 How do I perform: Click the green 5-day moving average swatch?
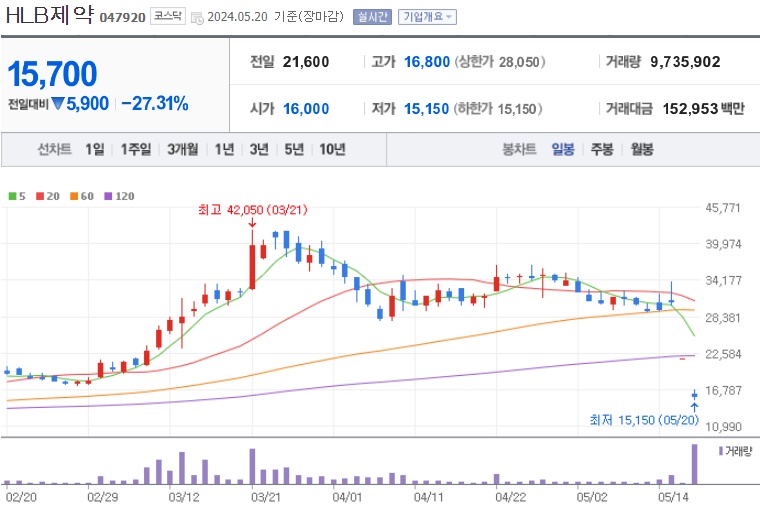tap(13, 196)
